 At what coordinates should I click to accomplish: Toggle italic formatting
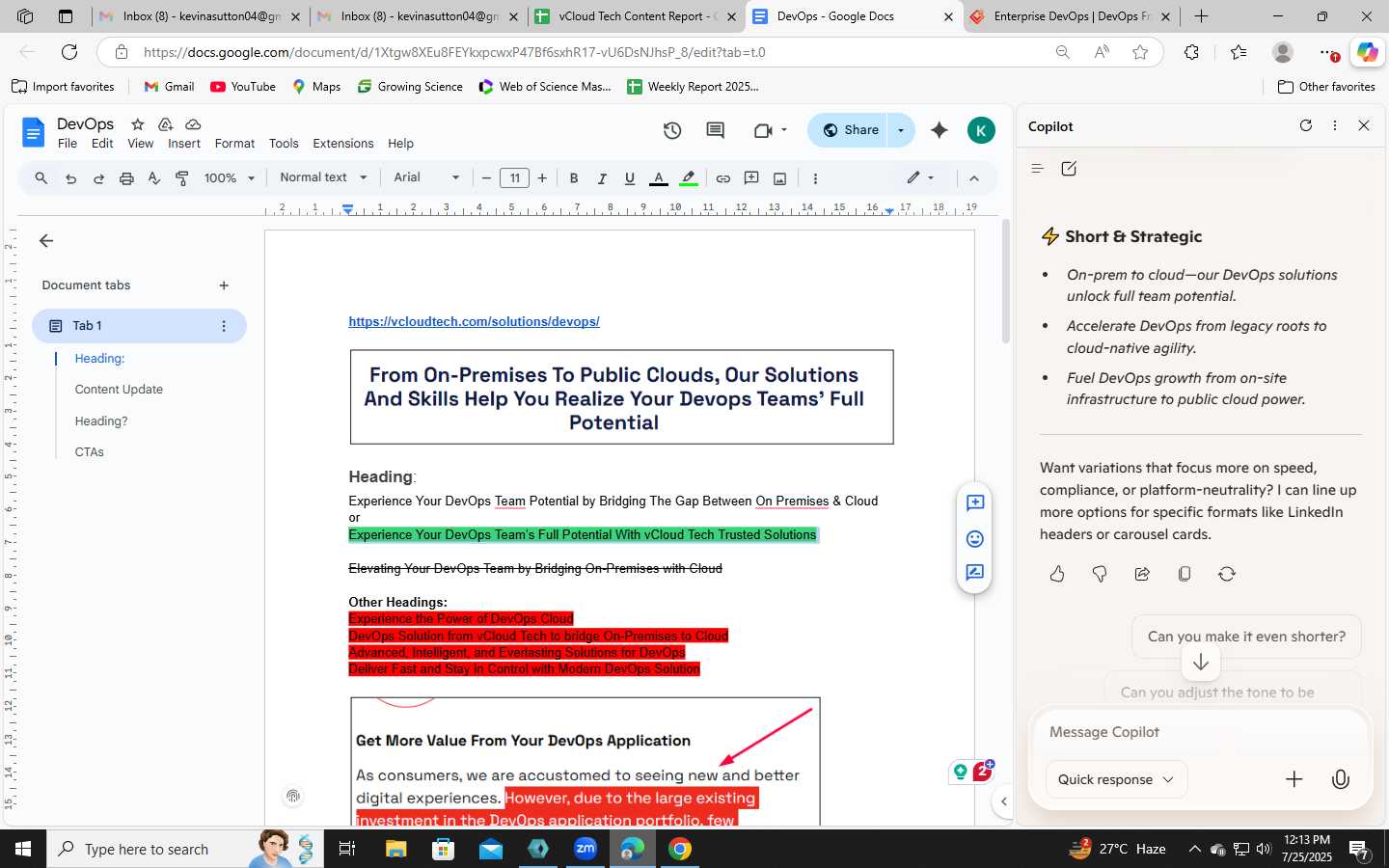602,178
